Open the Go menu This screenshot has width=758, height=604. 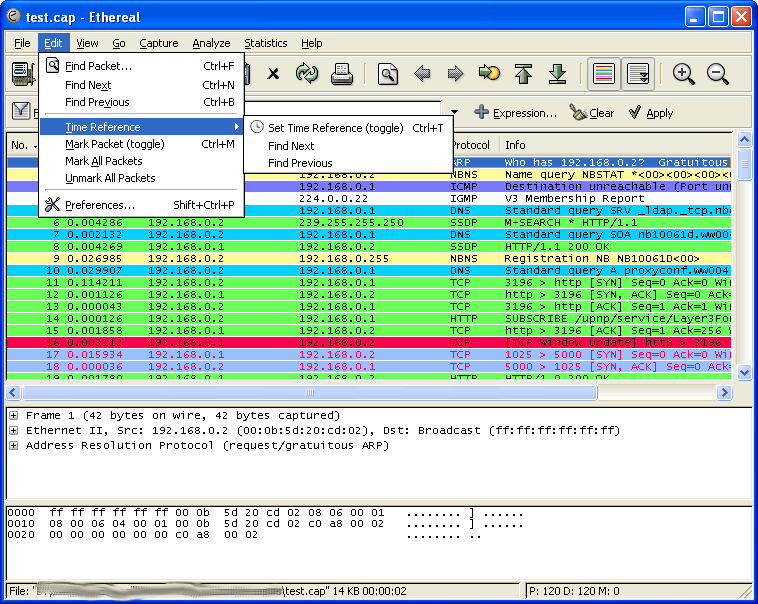click(x=119, y=43)
